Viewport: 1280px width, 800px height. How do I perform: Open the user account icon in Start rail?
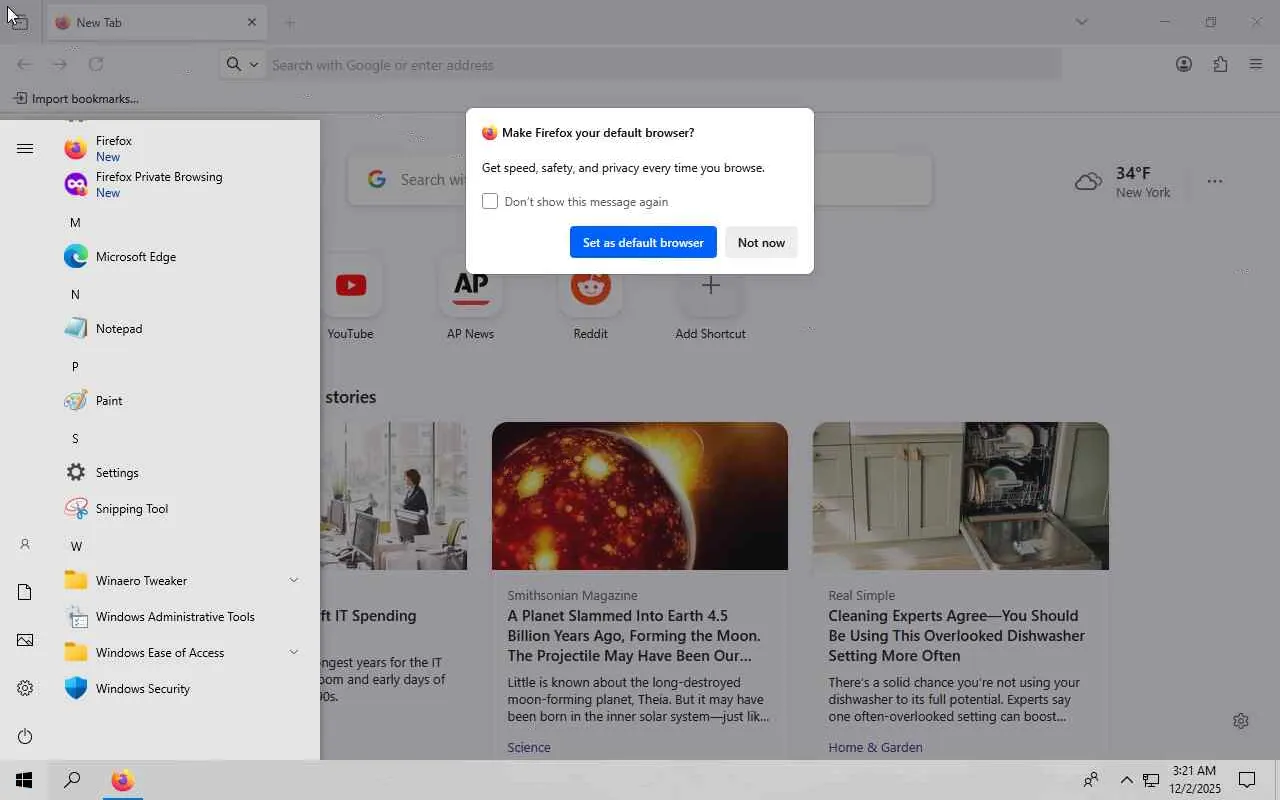[x=25, y=544]
